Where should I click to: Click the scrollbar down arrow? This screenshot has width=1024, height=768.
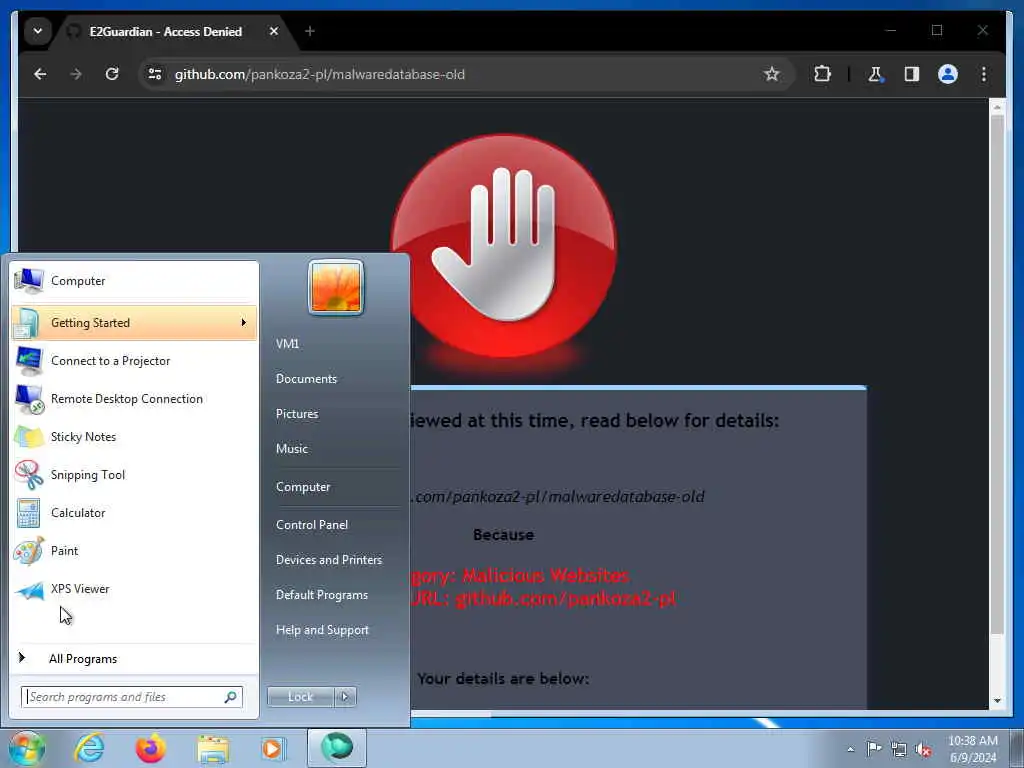tap(997, 701)
